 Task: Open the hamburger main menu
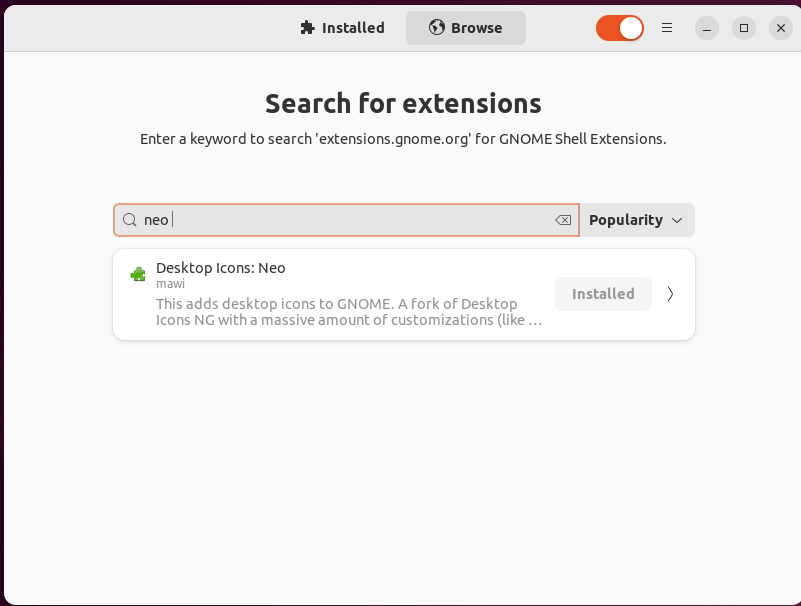click(667, 28)
